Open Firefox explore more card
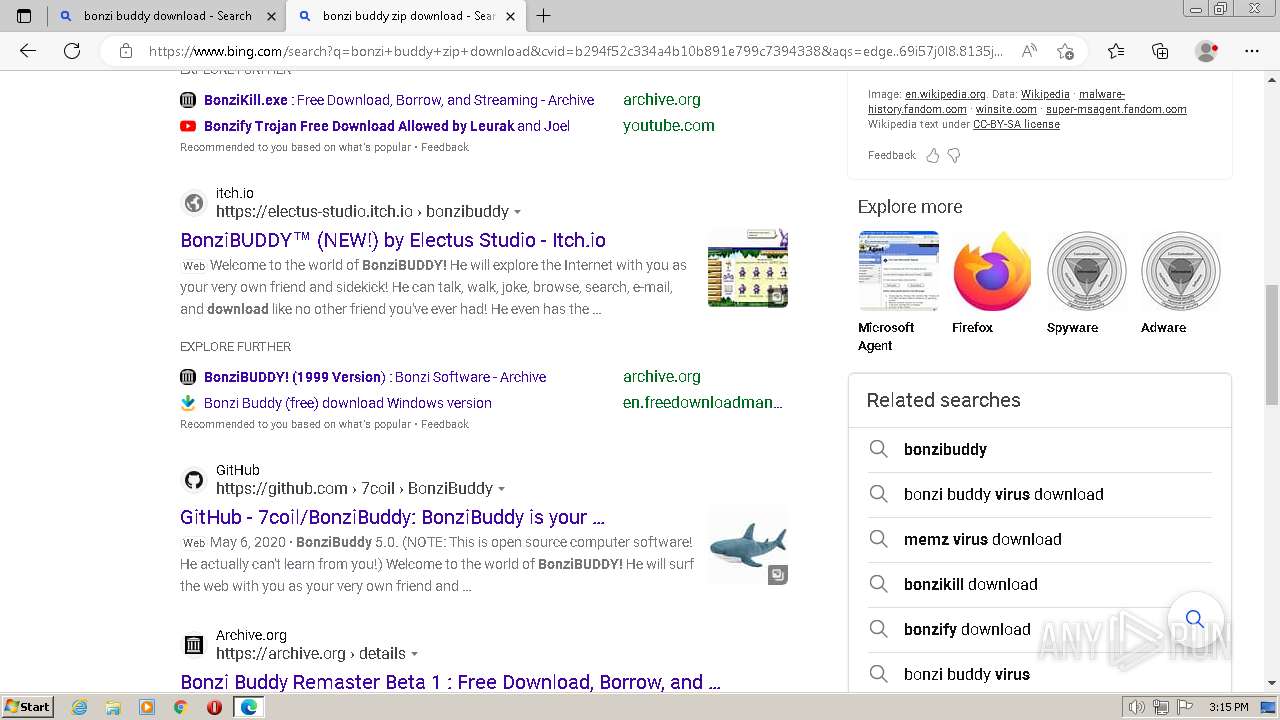 tap(992, 283)
